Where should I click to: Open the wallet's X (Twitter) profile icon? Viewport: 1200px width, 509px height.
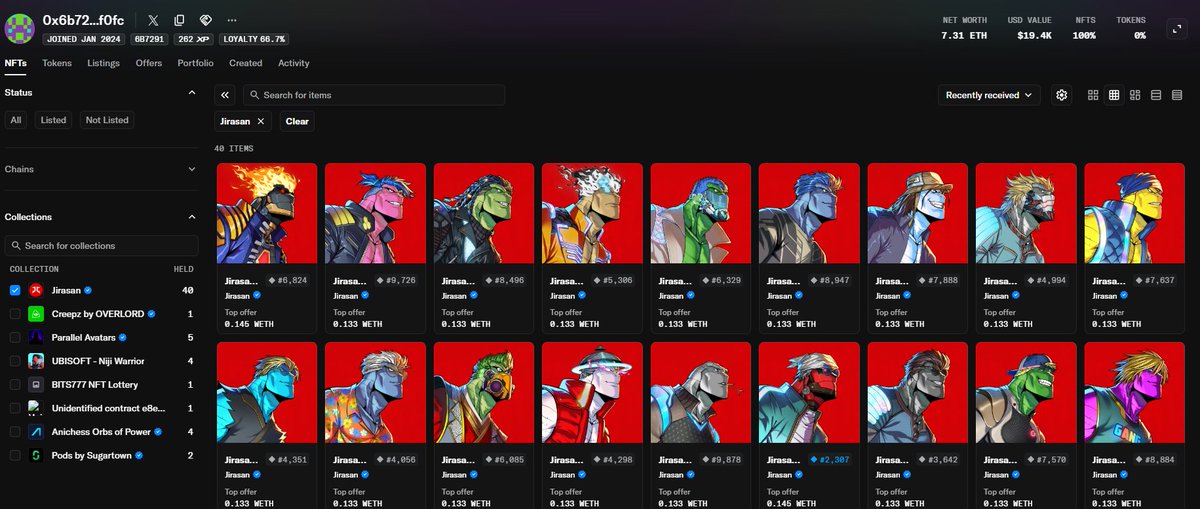tap(152, 20)
